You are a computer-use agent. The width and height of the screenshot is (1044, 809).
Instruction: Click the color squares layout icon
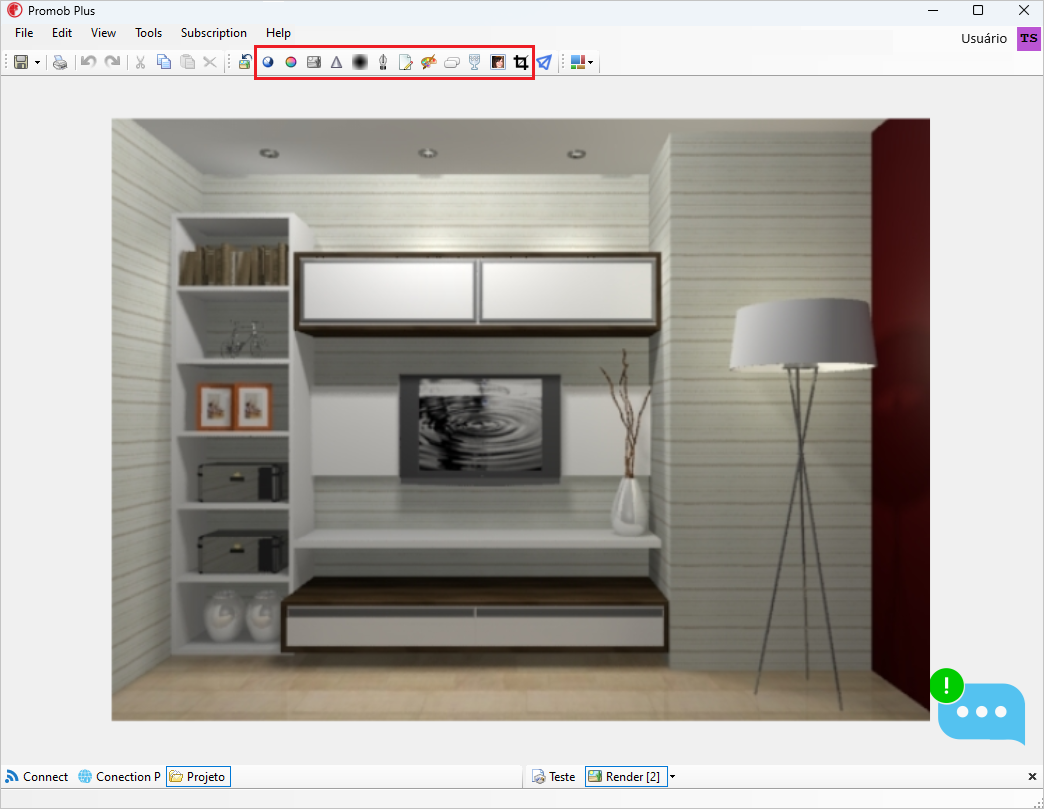coord(578,62)
